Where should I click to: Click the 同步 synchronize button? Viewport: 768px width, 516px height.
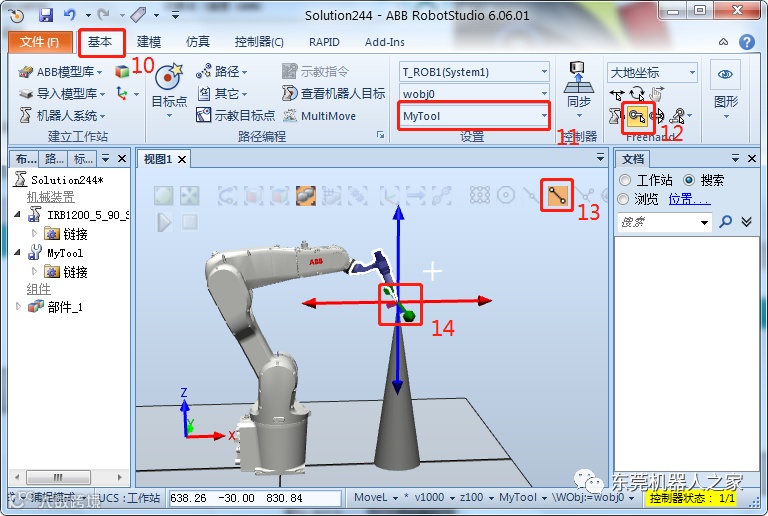[x=578, y=90]
